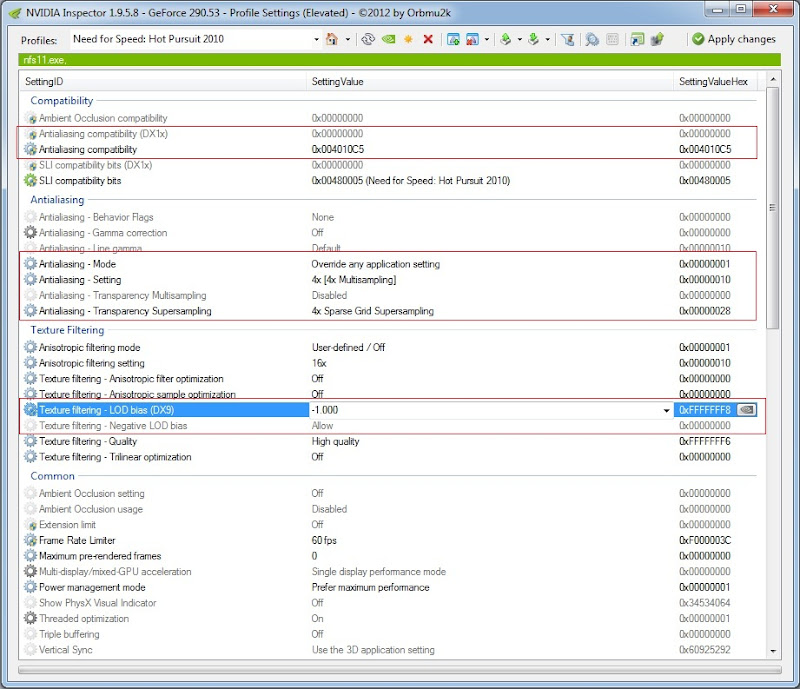Click nfs11.exe in the green bar

point(44,60)
